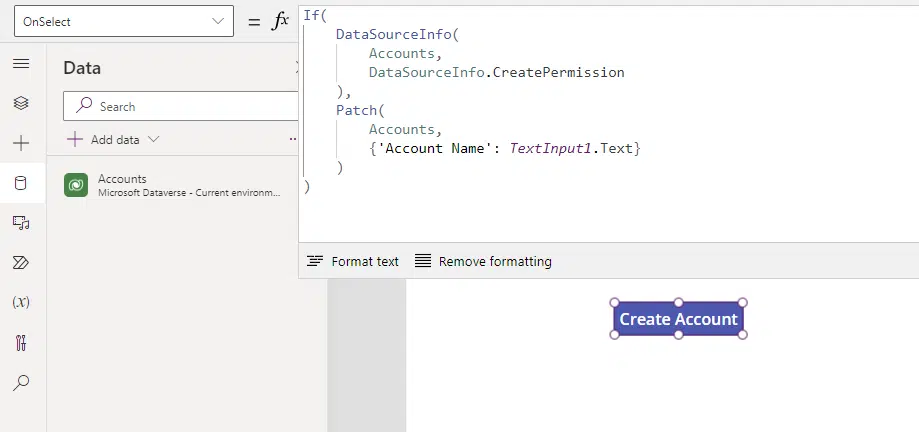This screenshot has width=919, height=432.
Task: Open the OnSelect property dropdown
Action: pos(124,21)
